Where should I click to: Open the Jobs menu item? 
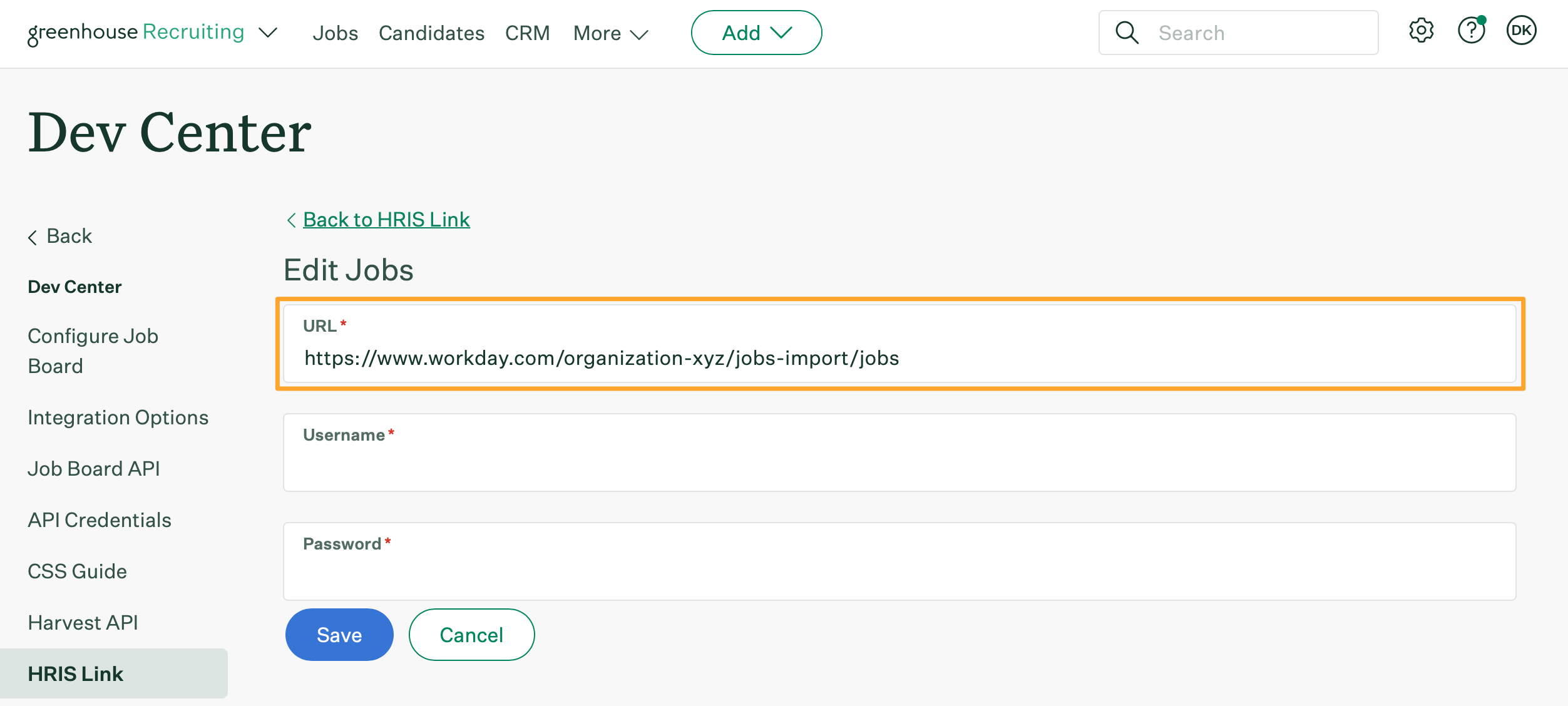337,32
